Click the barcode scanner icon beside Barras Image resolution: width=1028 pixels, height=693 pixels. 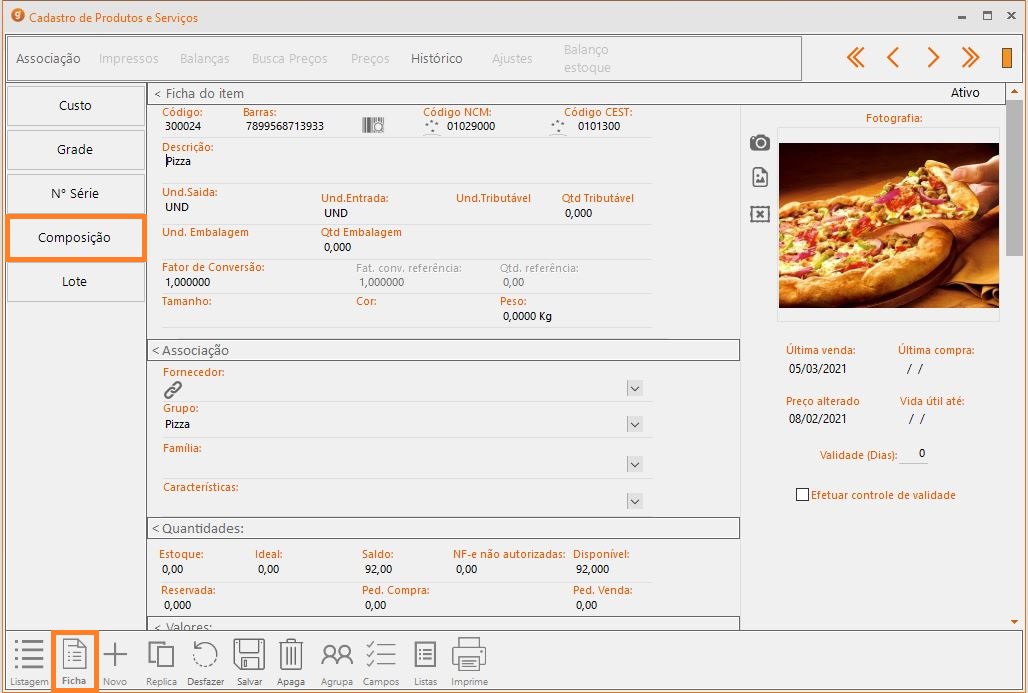[x=373, y=125]
